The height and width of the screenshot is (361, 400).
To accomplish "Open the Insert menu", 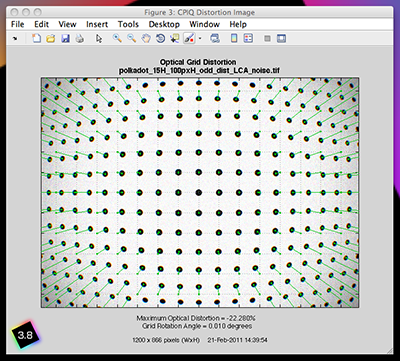I will [x=97, y=24].
